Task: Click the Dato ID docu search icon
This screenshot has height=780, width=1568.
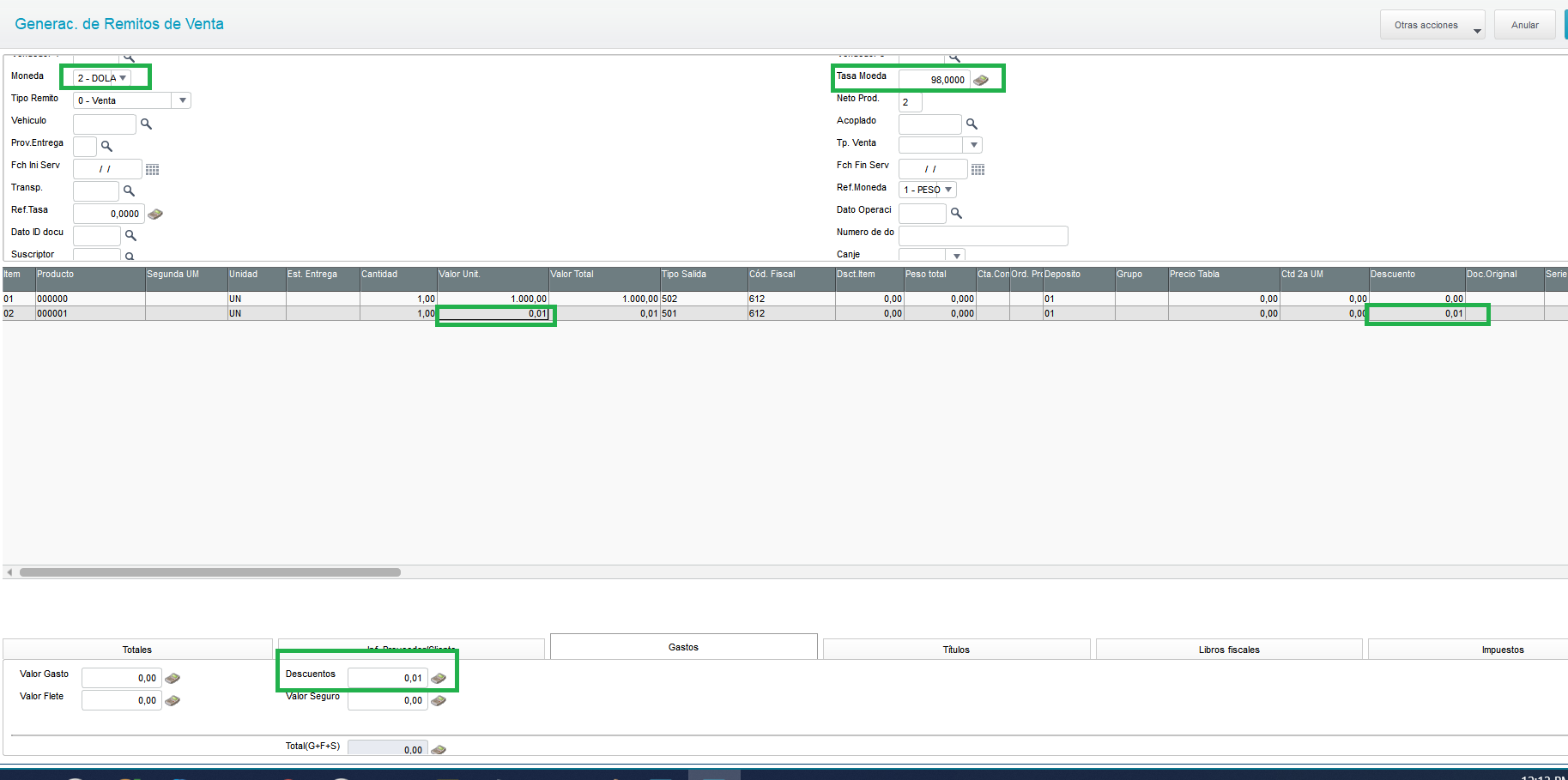Action: pos(130,235)
